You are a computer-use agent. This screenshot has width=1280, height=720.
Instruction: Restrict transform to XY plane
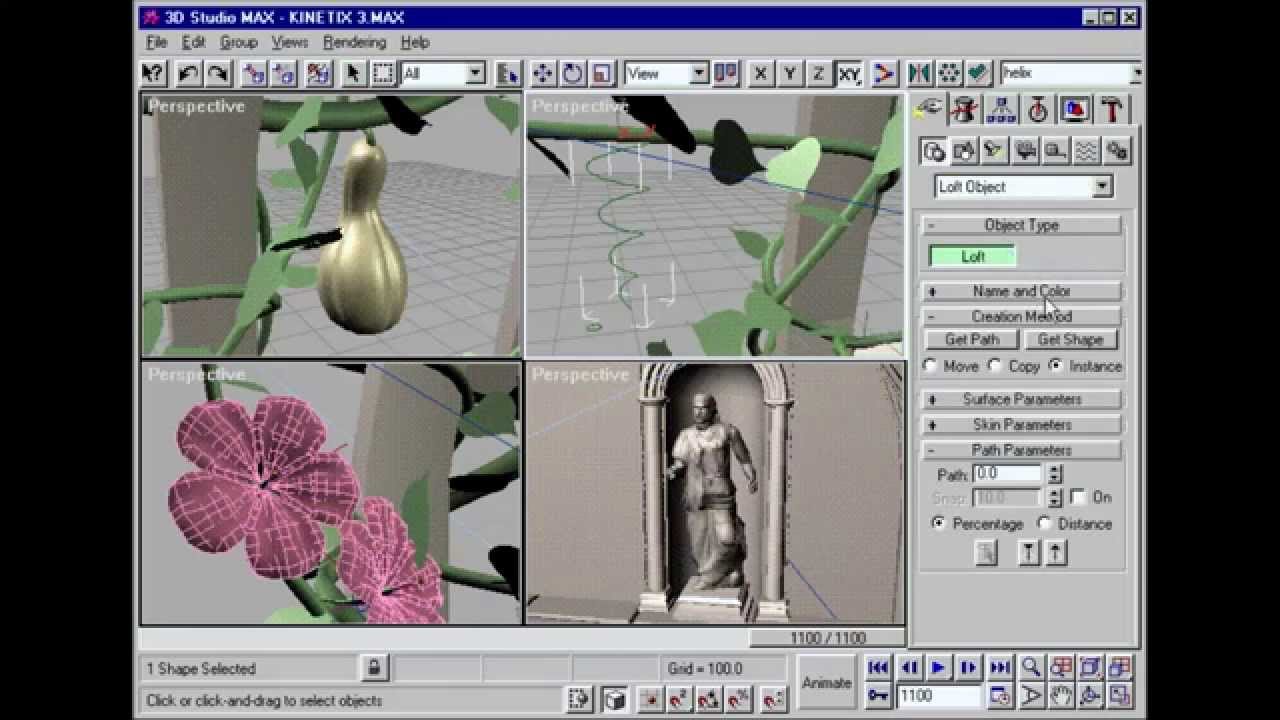[849, 73]
